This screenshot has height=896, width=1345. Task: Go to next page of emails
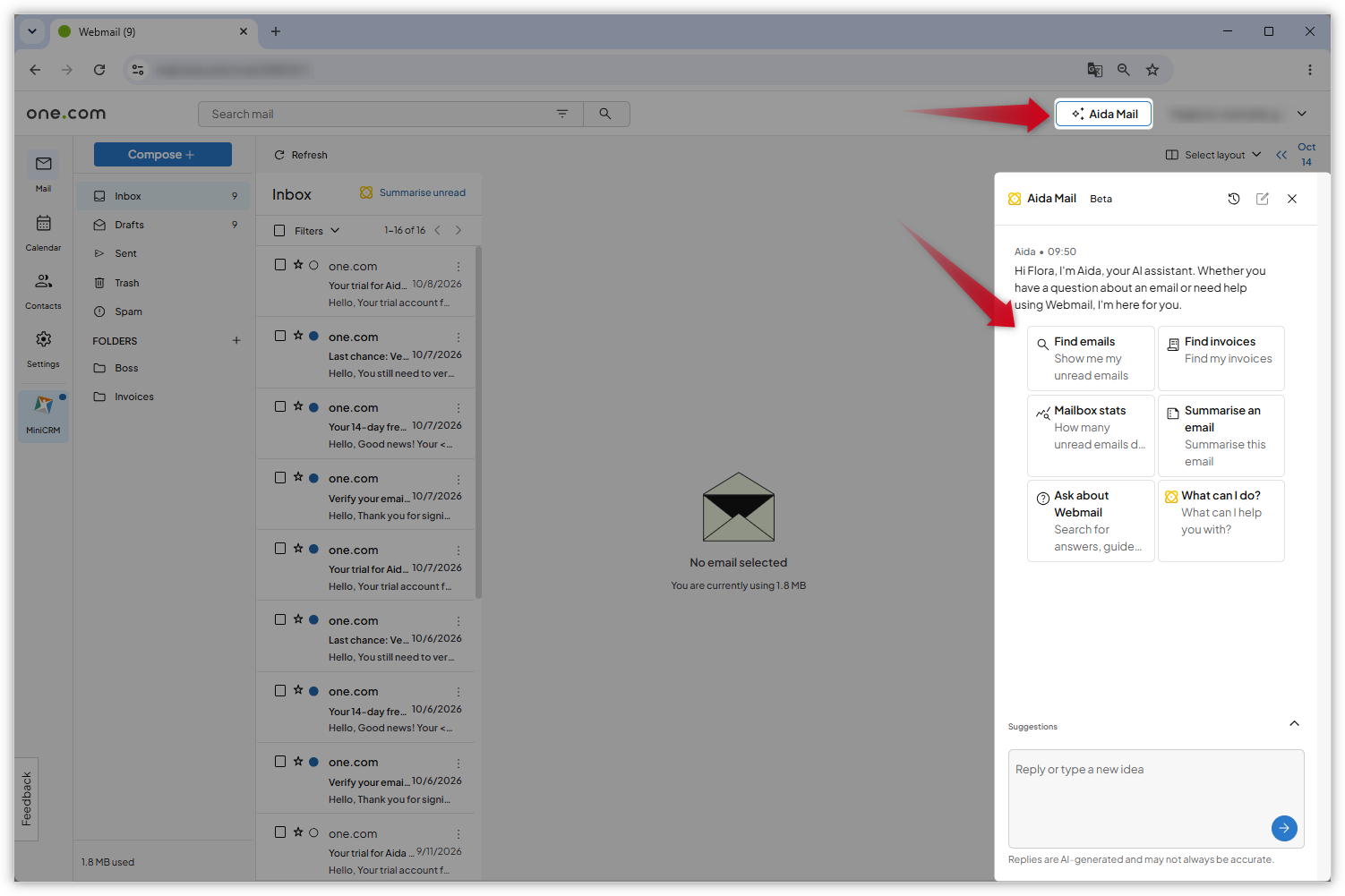pyautogui.click(x=458, y=230)
